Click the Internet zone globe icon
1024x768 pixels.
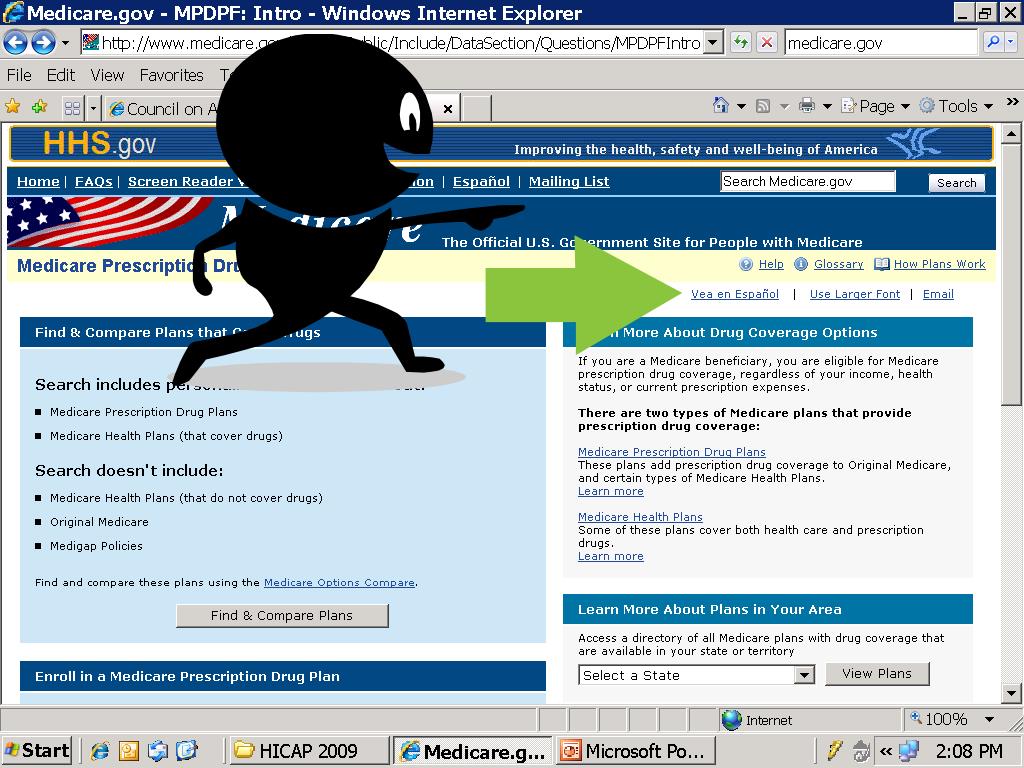731,720
